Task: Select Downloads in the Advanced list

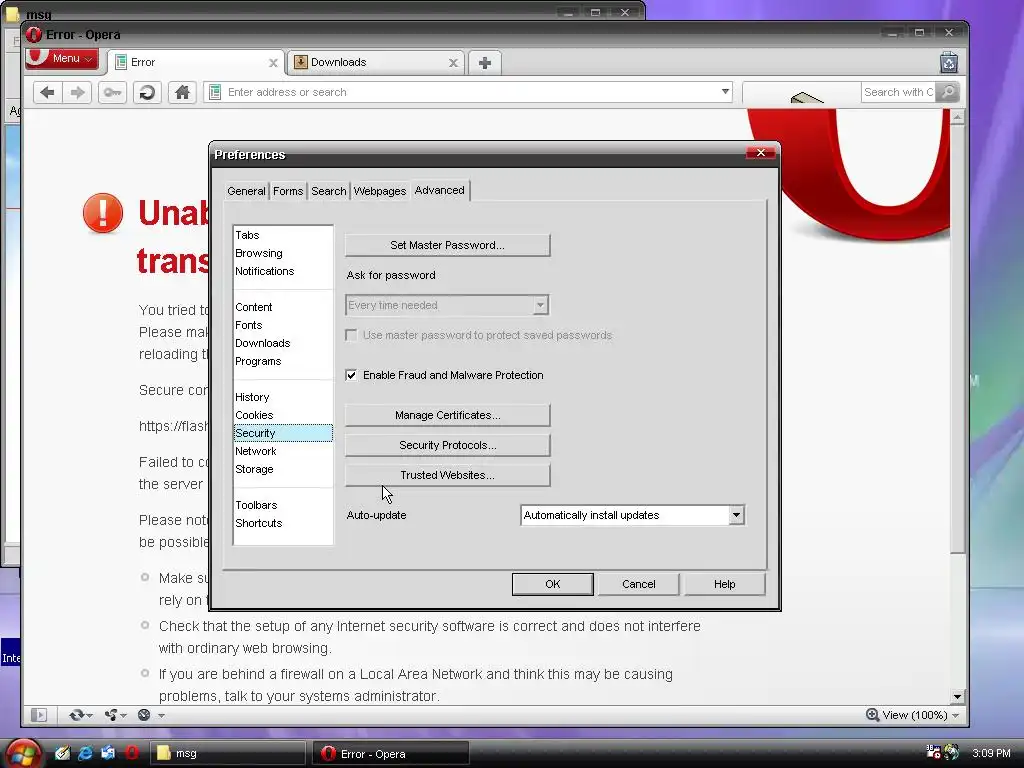Action: tap(283, 343)
